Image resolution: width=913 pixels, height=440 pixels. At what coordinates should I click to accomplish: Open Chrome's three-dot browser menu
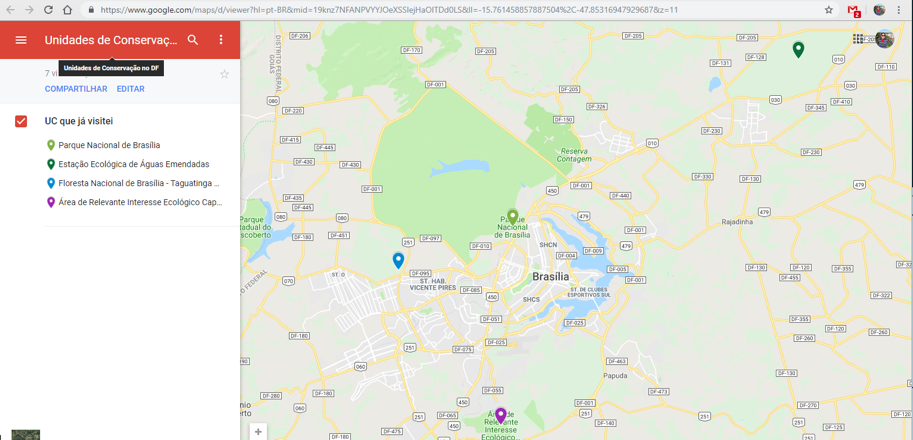click(899, 10)
